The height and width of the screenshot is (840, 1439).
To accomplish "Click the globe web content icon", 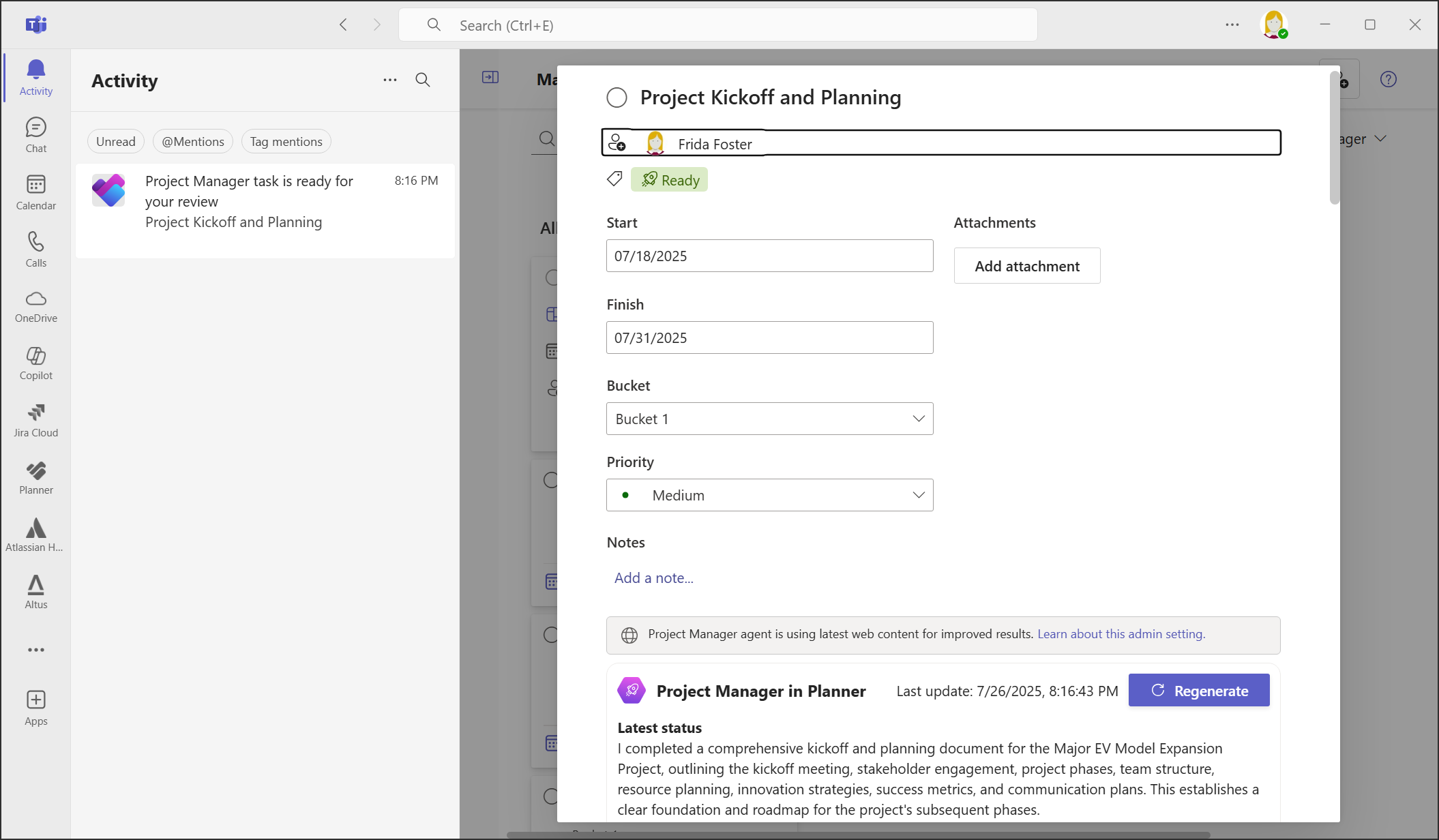I will click(629, 635).
